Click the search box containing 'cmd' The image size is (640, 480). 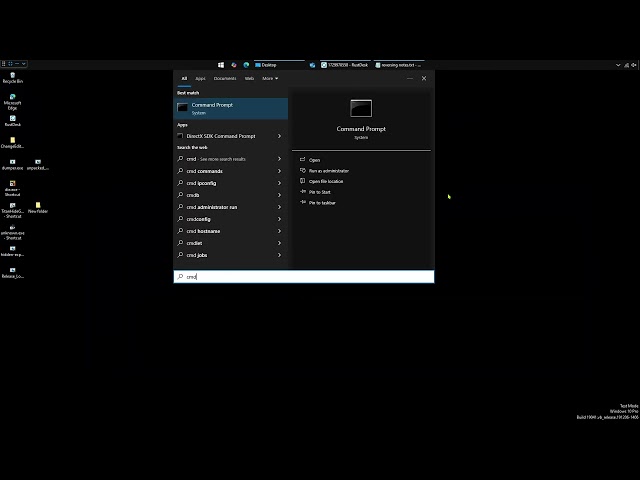304,277
